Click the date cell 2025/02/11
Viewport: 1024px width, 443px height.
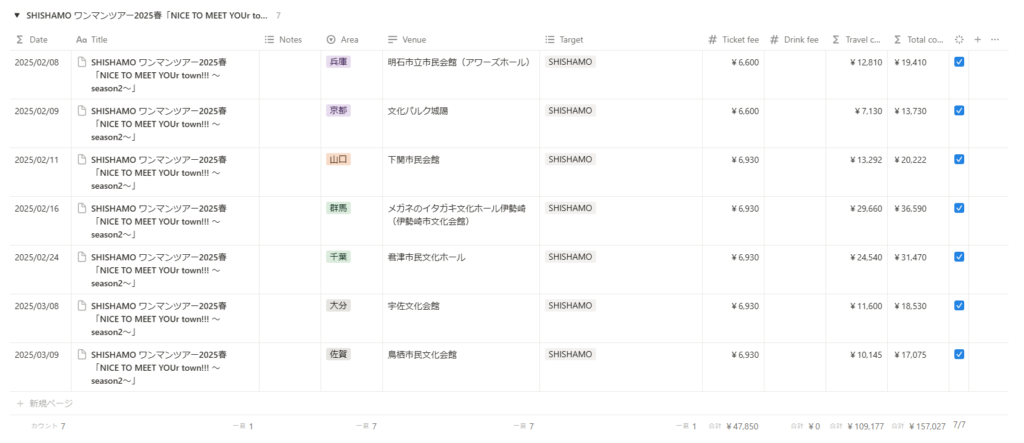pyautogui.click(x=37, y=159)
